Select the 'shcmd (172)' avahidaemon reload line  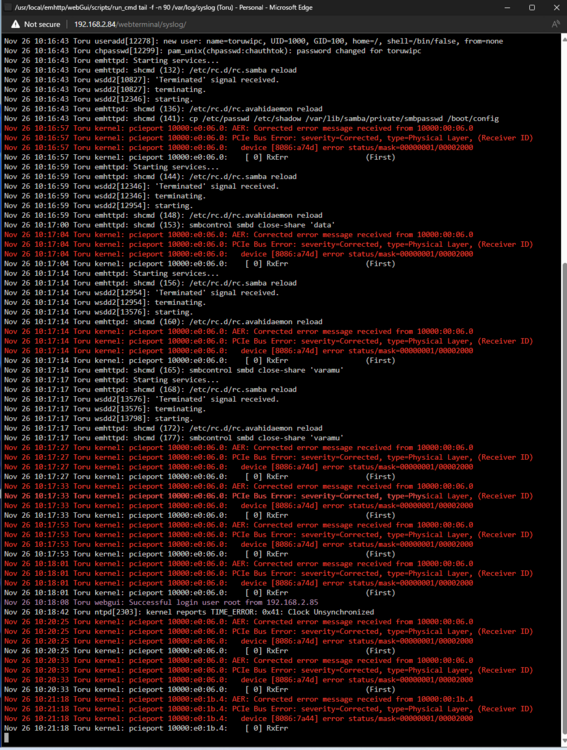coord(163,428)
